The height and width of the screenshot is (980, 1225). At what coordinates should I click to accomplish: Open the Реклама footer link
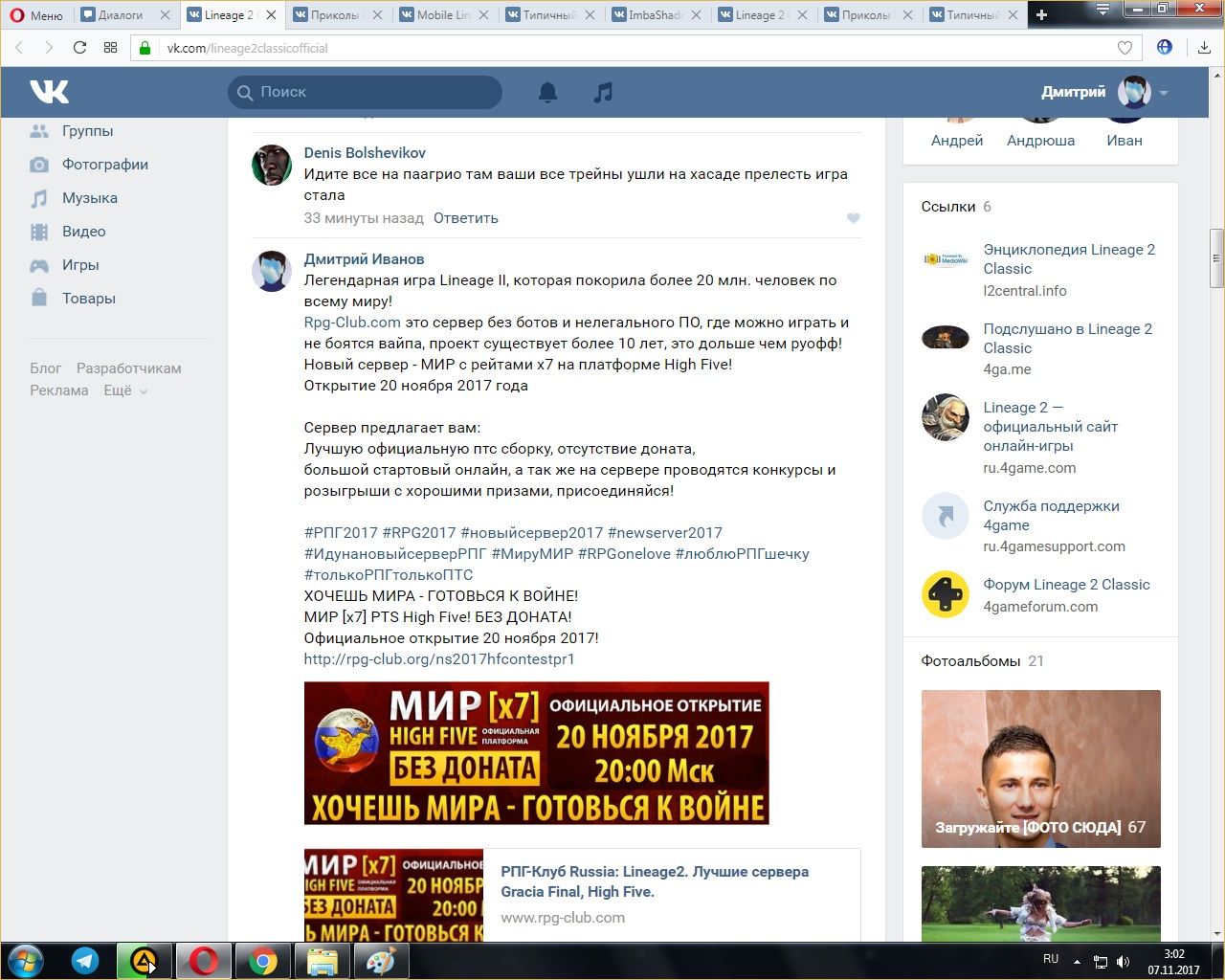point(59,390)
